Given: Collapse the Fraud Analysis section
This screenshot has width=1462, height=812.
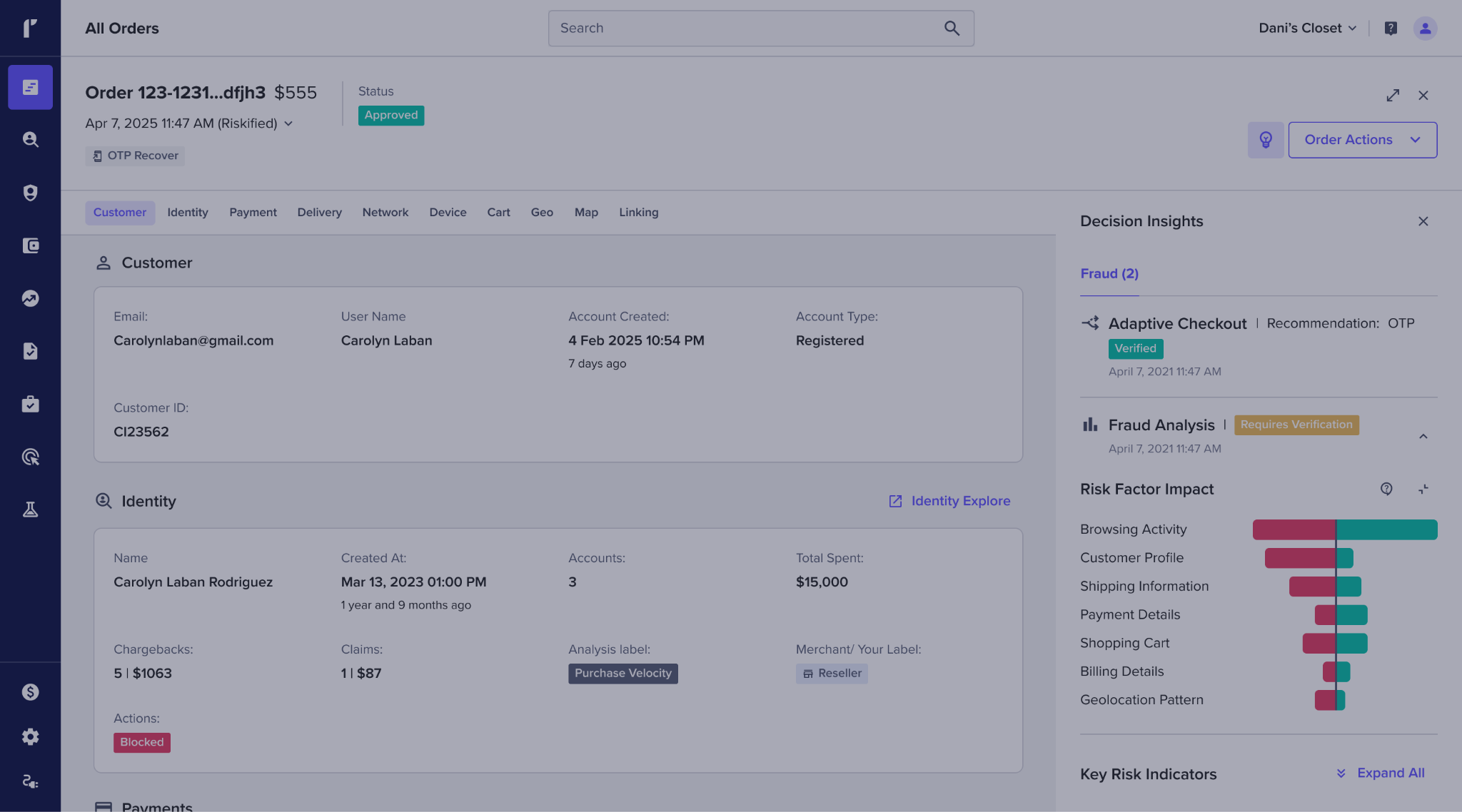Looking at the screenshot, I should point(1423,436).
